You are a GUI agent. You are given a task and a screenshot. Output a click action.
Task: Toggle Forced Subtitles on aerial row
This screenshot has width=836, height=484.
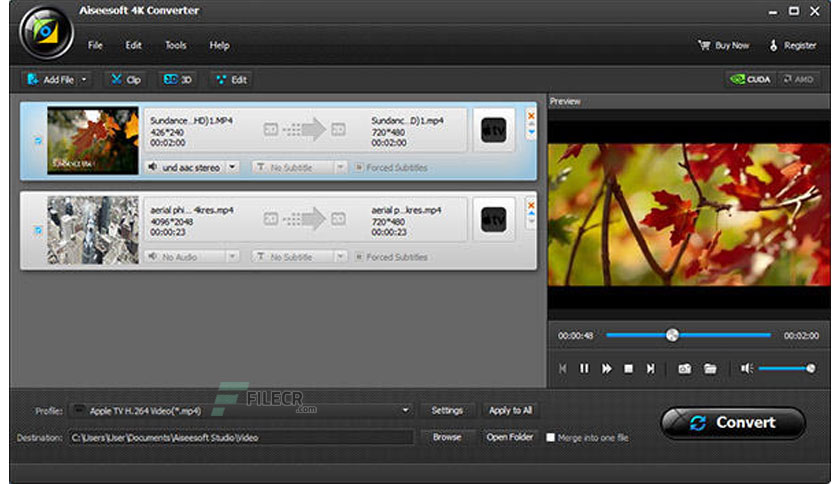[359, 257]
